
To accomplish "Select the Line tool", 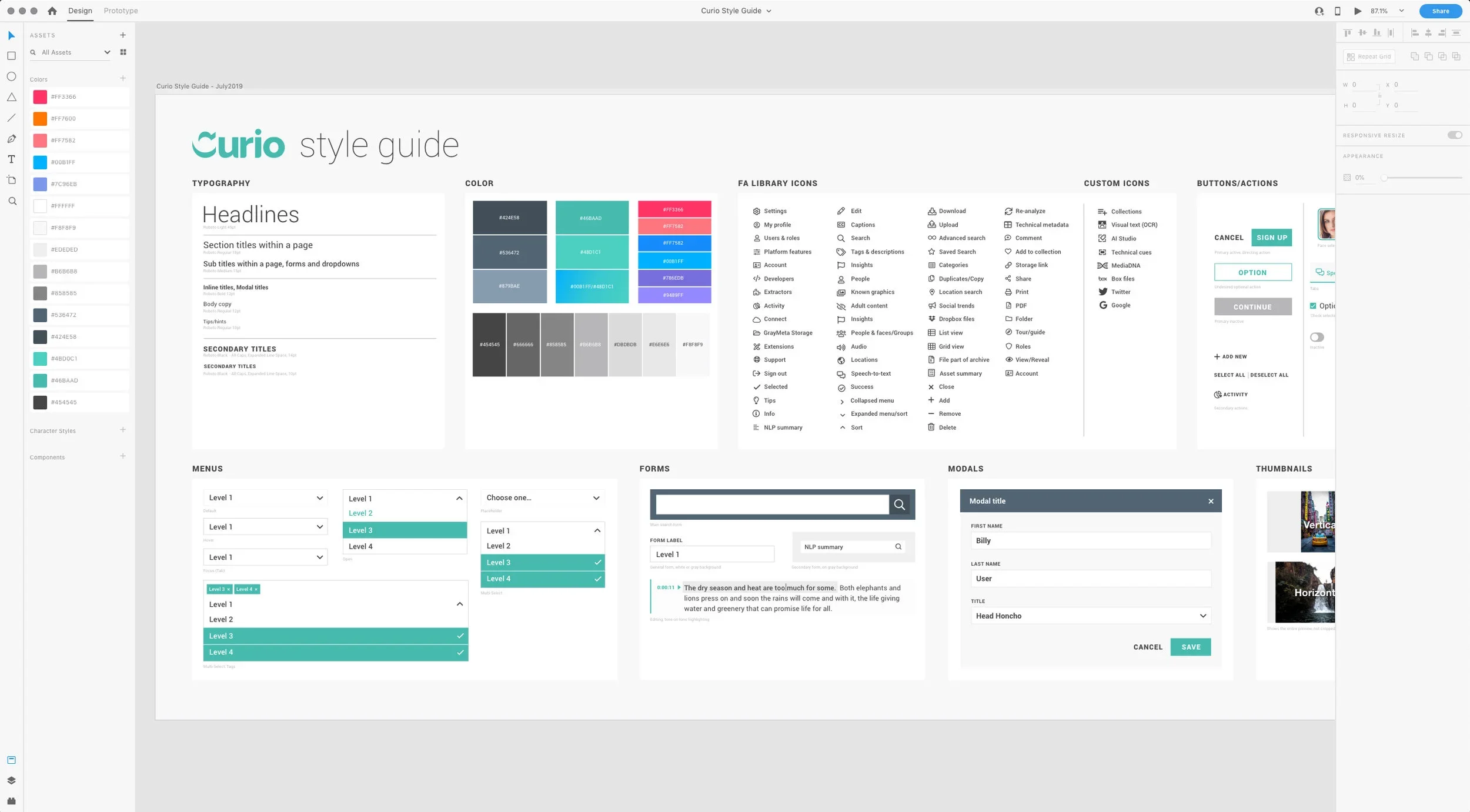I will point(11,118).
